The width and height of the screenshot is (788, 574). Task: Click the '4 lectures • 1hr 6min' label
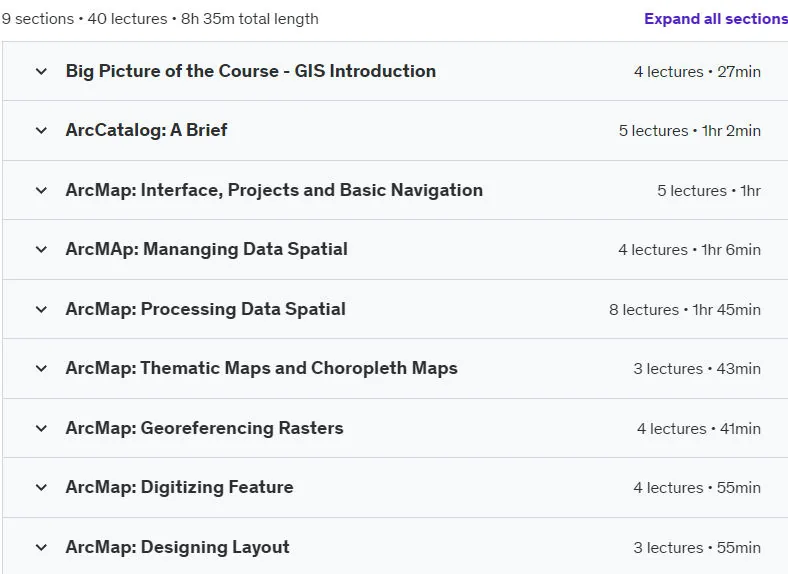point(690,250)
